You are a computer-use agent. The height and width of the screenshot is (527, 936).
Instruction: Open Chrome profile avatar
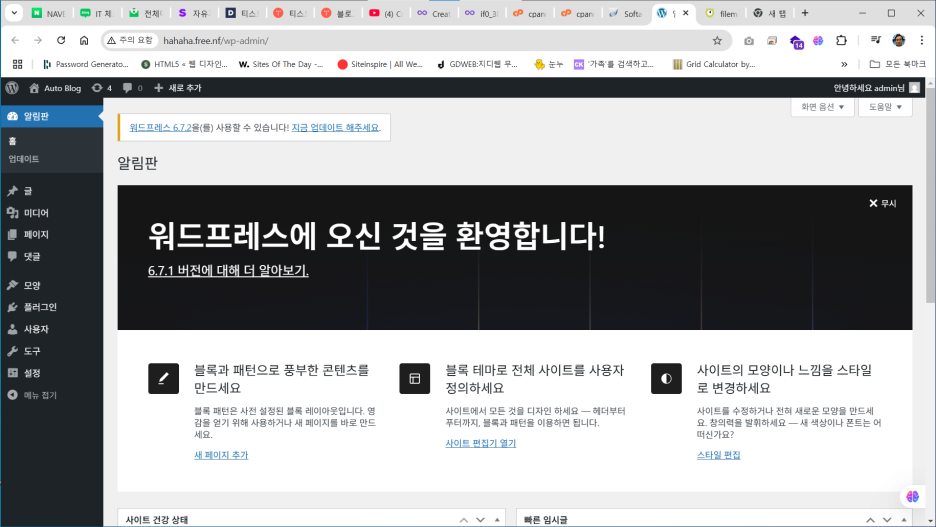coord(898,41)
